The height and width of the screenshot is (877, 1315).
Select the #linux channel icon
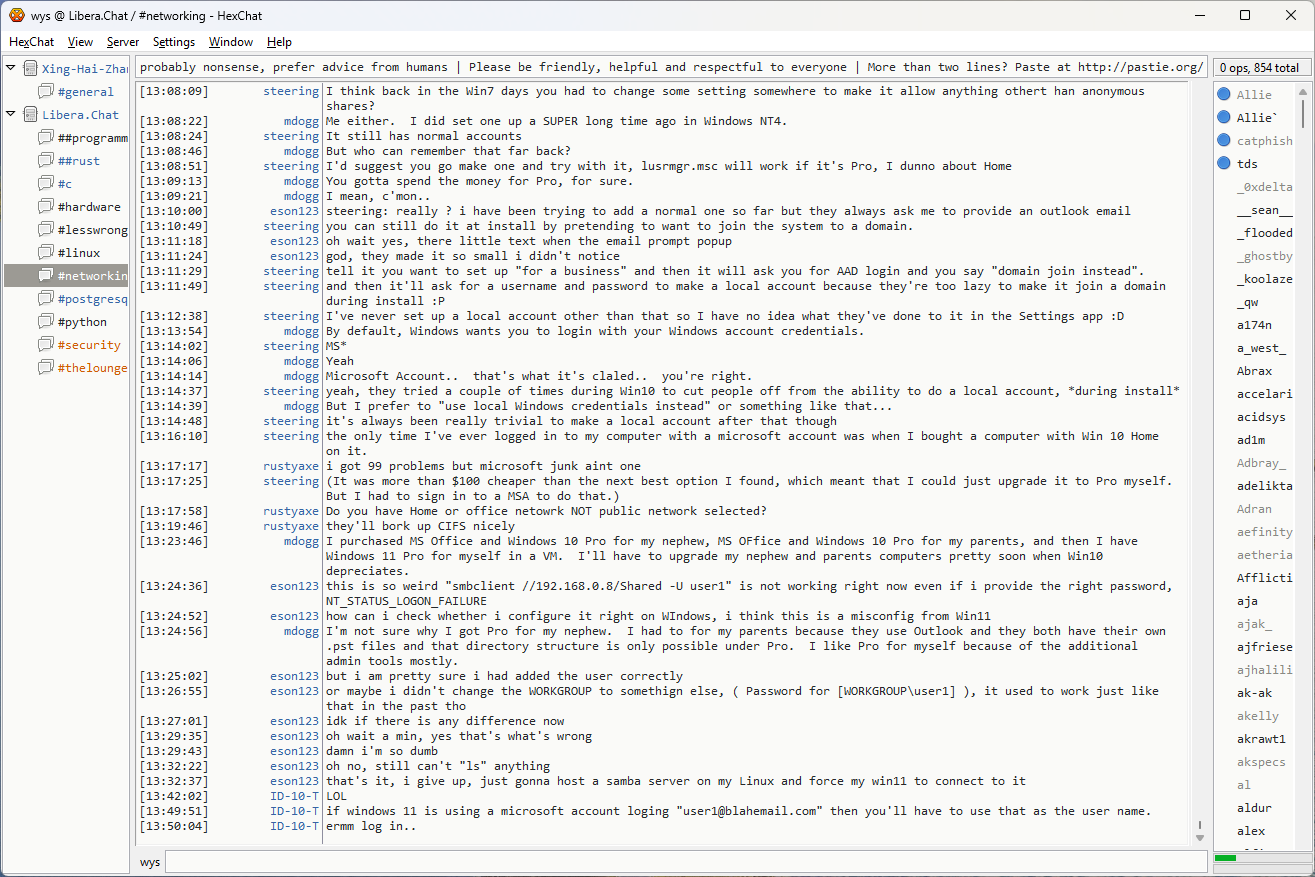click(x=46, y=253)
